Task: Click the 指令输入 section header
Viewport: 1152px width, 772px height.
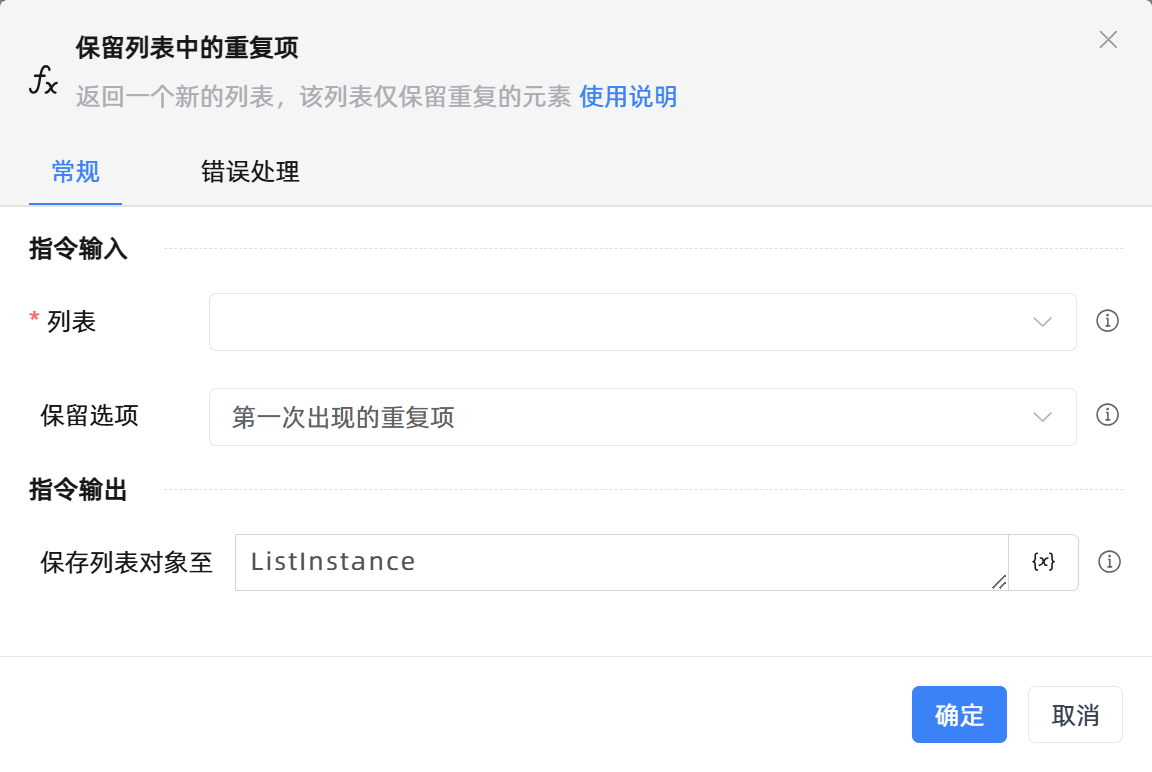Action: coord(78,249)
